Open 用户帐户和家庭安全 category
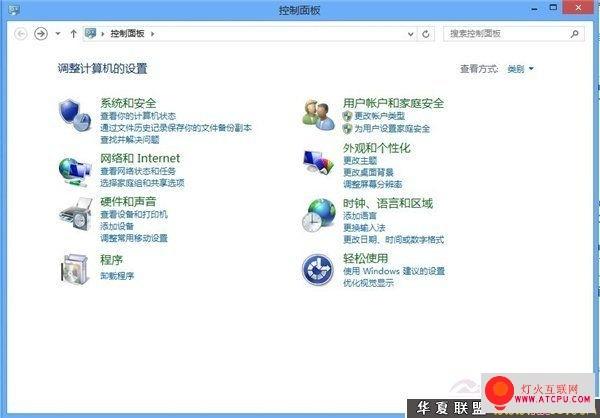Screen dimensions: 600x418 pos(393,103)
